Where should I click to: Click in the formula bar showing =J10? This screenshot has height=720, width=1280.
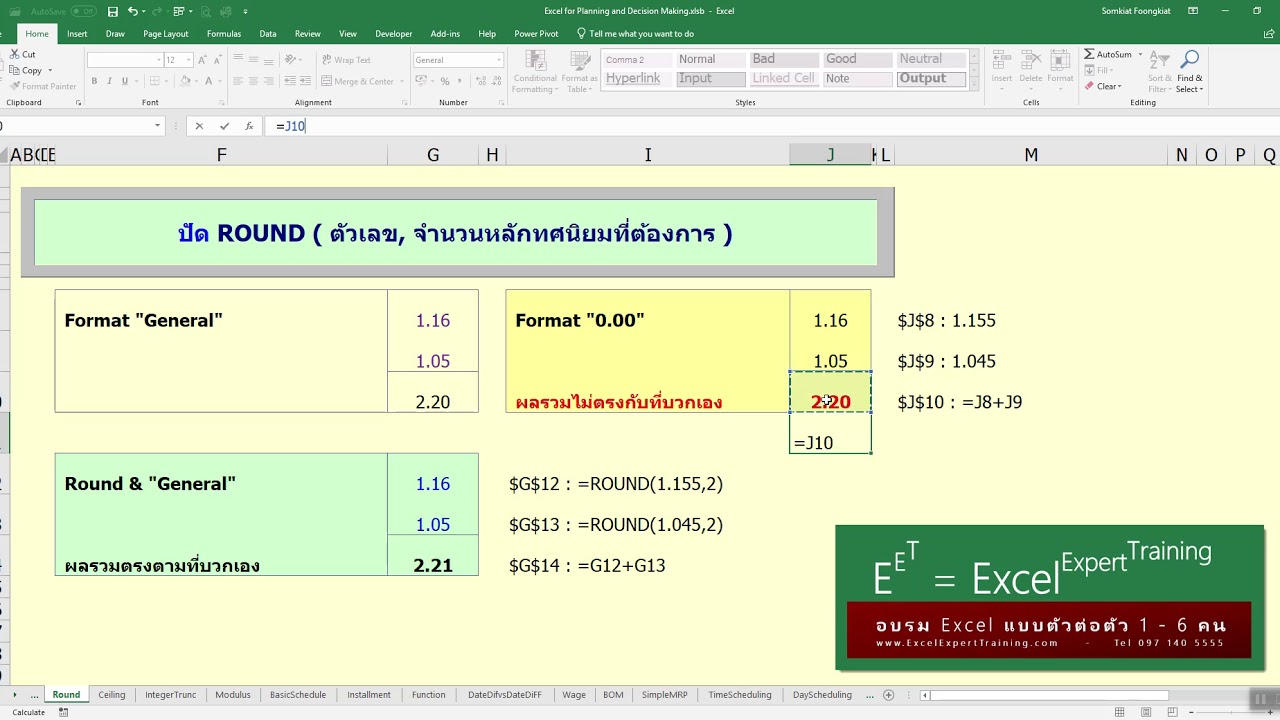point(770,126)
